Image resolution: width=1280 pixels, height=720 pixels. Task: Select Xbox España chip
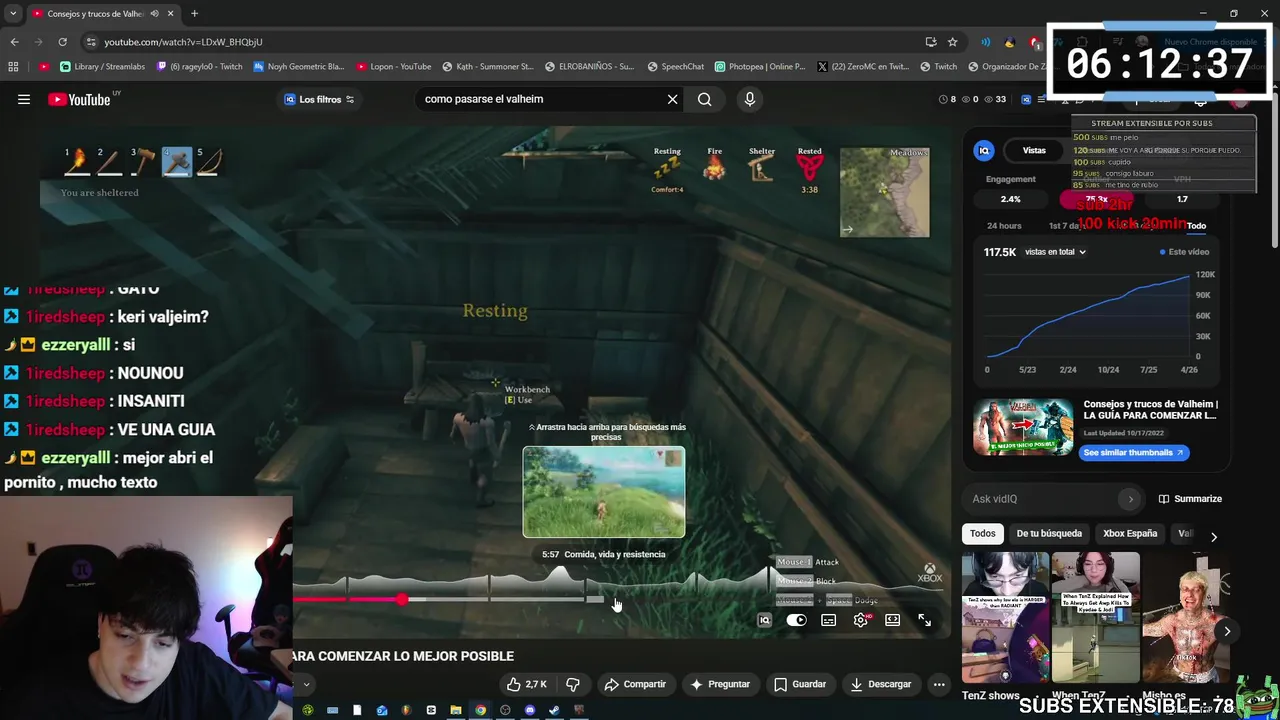[x=1129, y=533]
